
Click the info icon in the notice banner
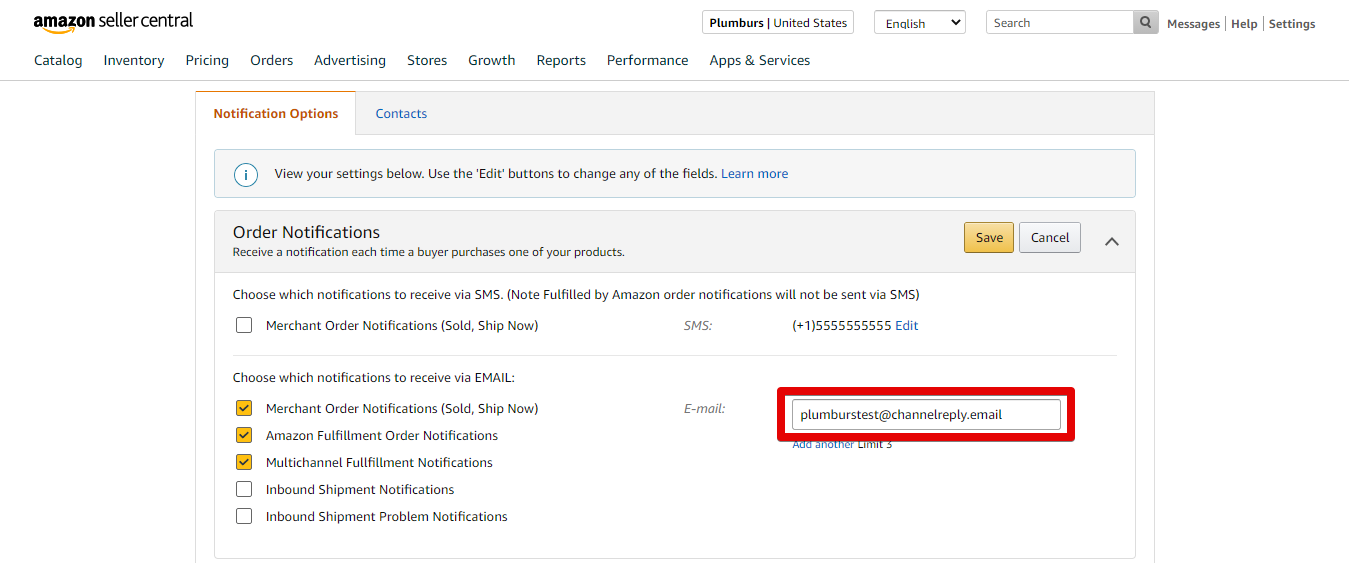click(x=245, y=174)
